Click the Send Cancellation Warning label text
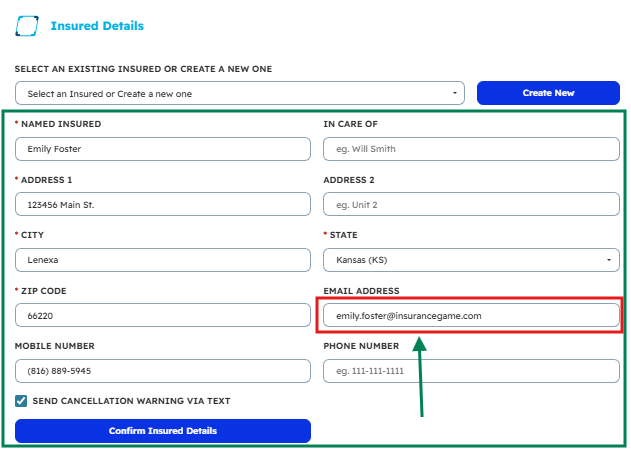Viewport: 631px width, 451px height. click(131, 401)
